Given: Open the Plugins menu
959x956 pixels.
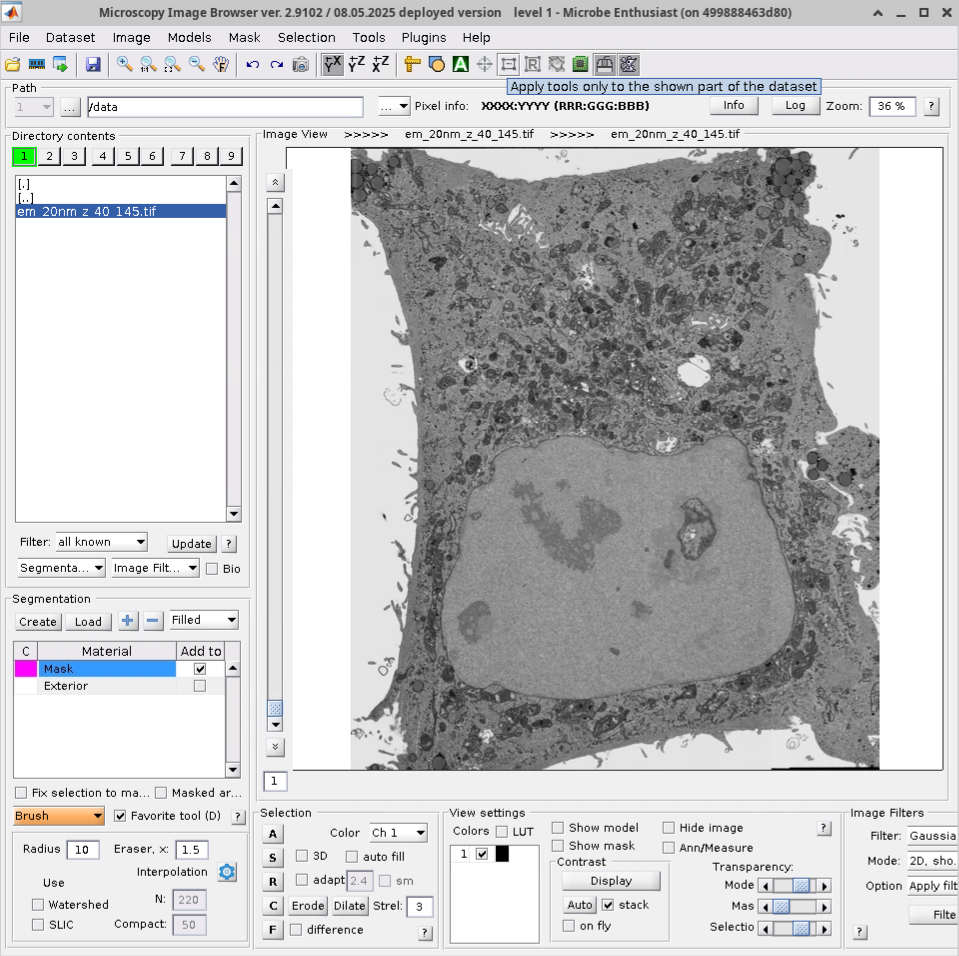Looking at the screenshot, I should click(x=423, y=37).
